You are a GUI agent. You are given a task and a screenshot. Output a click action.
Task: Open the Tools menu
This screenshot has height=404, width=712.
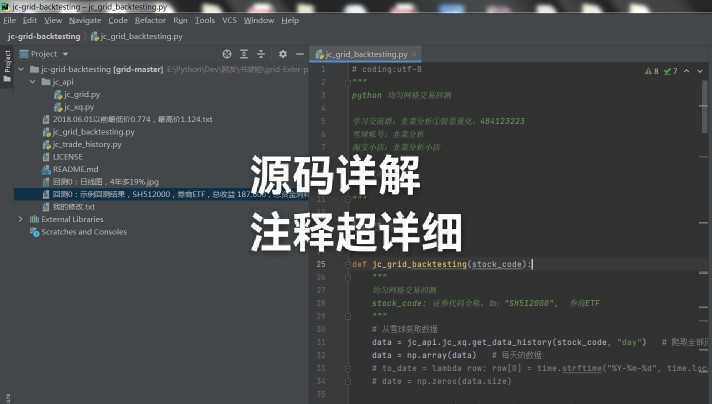pos(205,20)
